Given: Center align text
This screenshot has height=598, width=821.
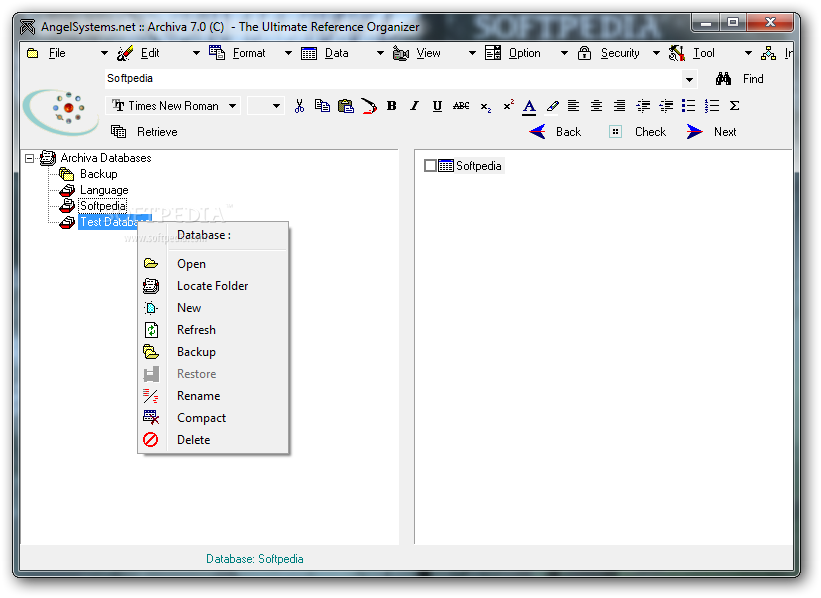Looking at the screenshot, I should pyautogui.click(x=596, y=106).
